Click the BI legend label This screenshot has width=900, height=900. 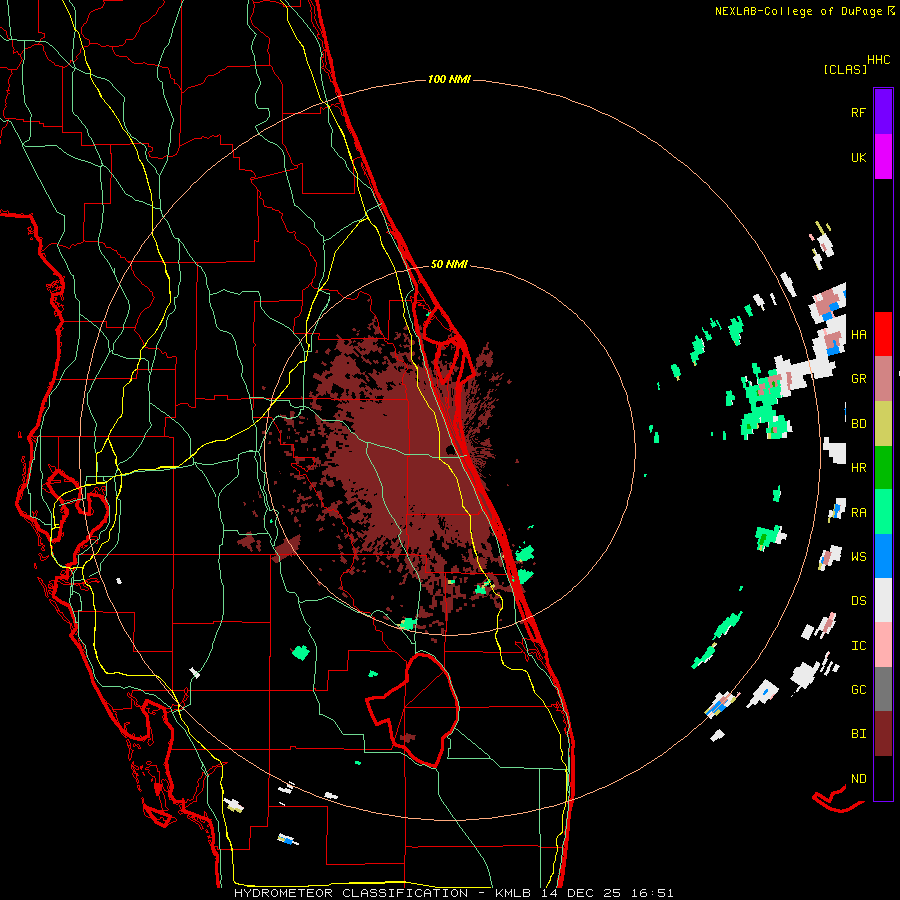pos(858,734)
